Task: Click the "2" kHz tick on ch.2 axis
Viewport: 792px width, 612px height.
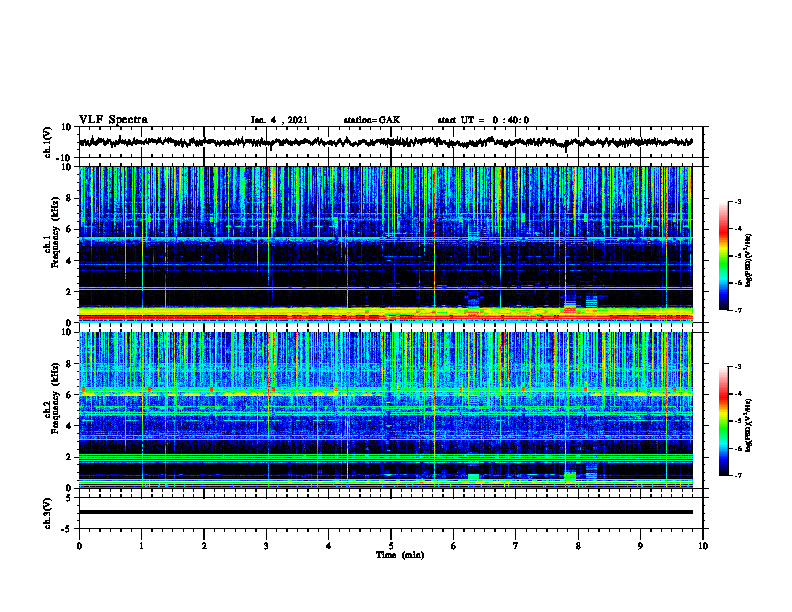Action: (x=69, y=457)
